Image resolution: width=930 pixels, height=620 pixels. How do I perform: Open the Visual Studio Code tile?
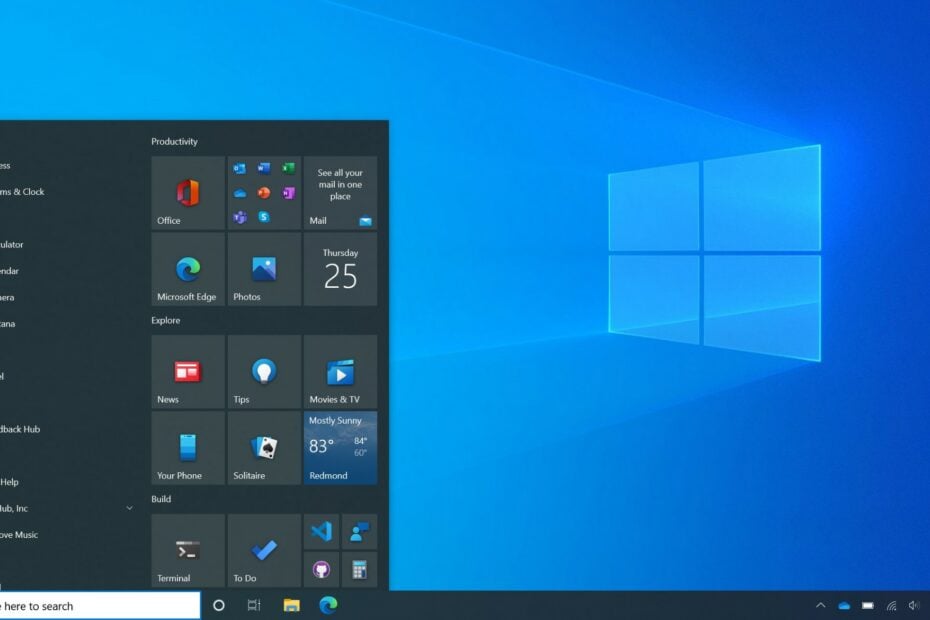pyautogui.click(x=320, y=531)
